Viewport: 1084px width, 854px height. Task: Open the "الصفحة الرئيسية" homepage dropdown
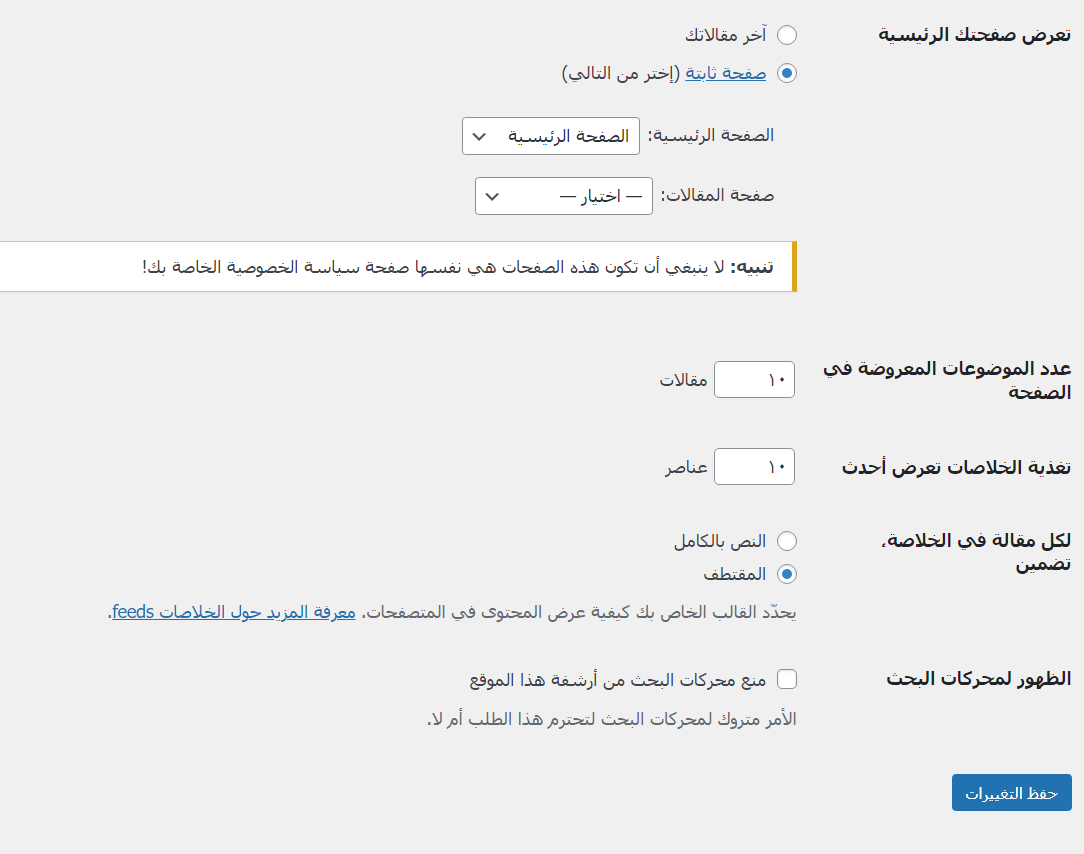click(x=551, y=136)
